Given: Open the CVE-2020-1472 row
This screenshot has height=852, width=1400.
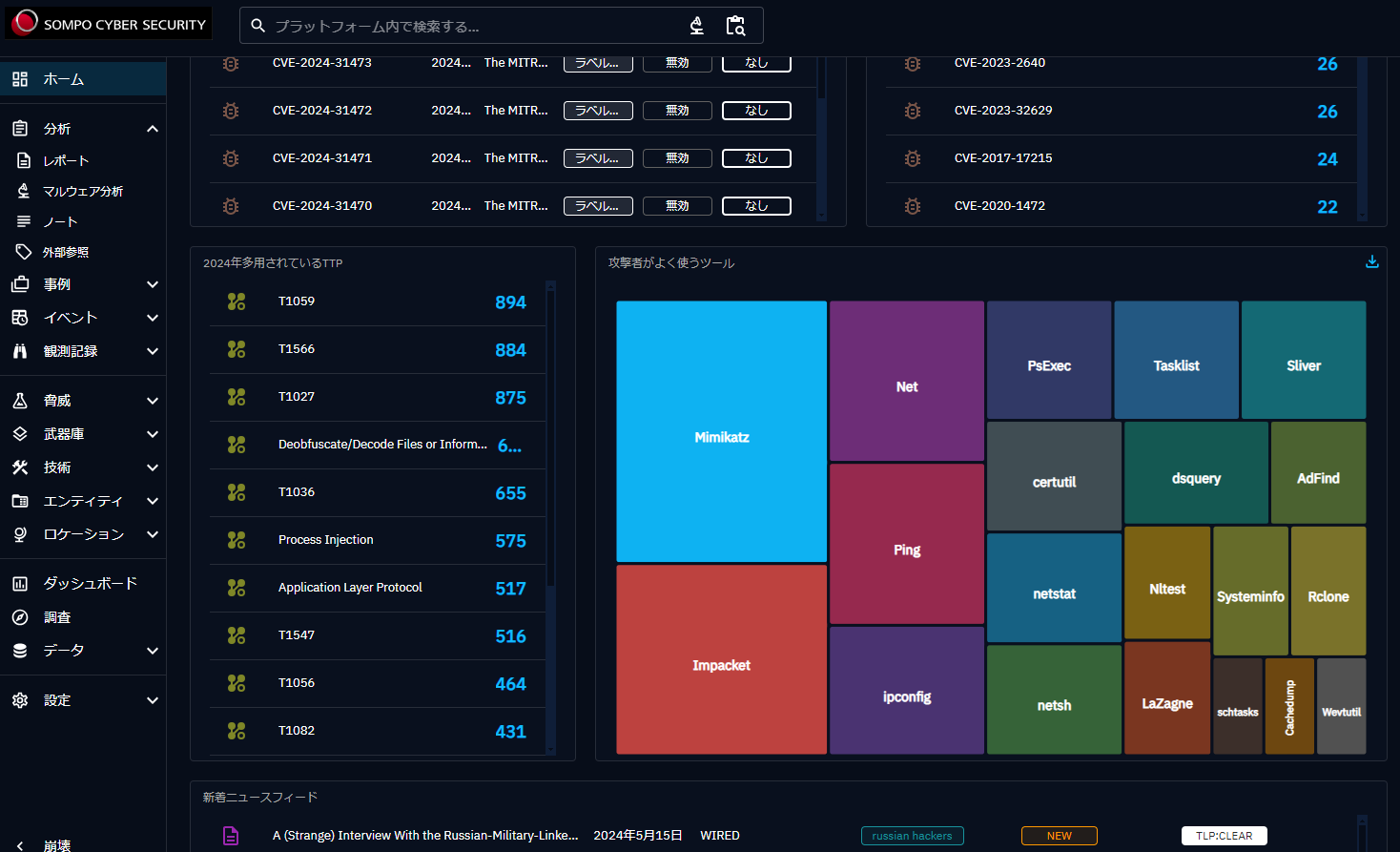Looking at the screenshot, I should (x=1122, y=206).
